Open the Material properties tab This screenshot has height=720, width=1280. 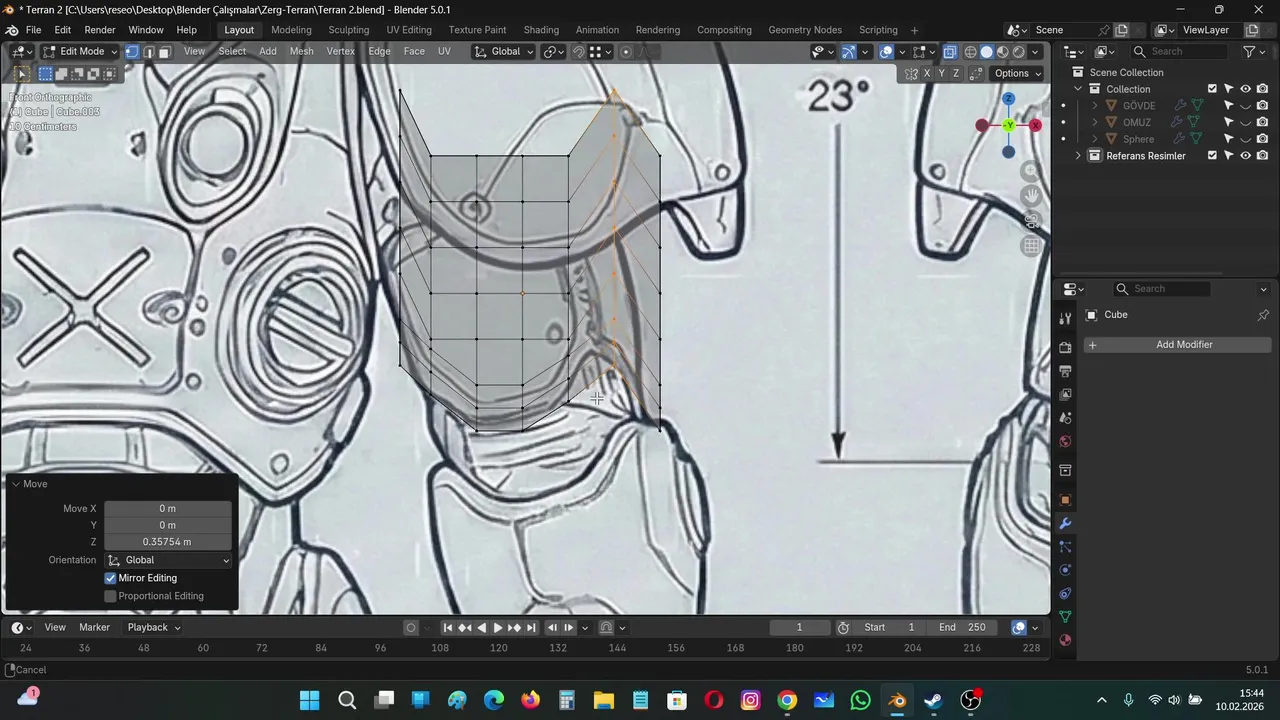point(1065,640)
